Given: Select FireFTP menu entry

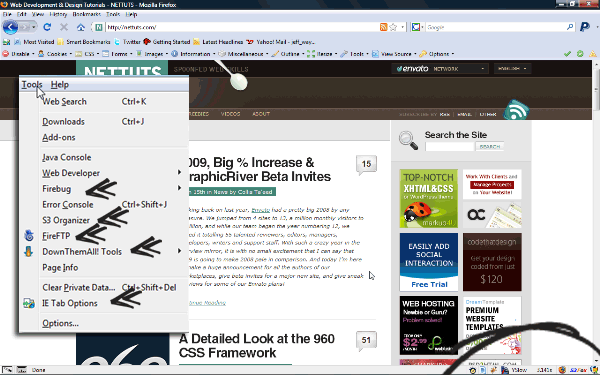Looking at the screenshot, I should [x=56, y=236].
